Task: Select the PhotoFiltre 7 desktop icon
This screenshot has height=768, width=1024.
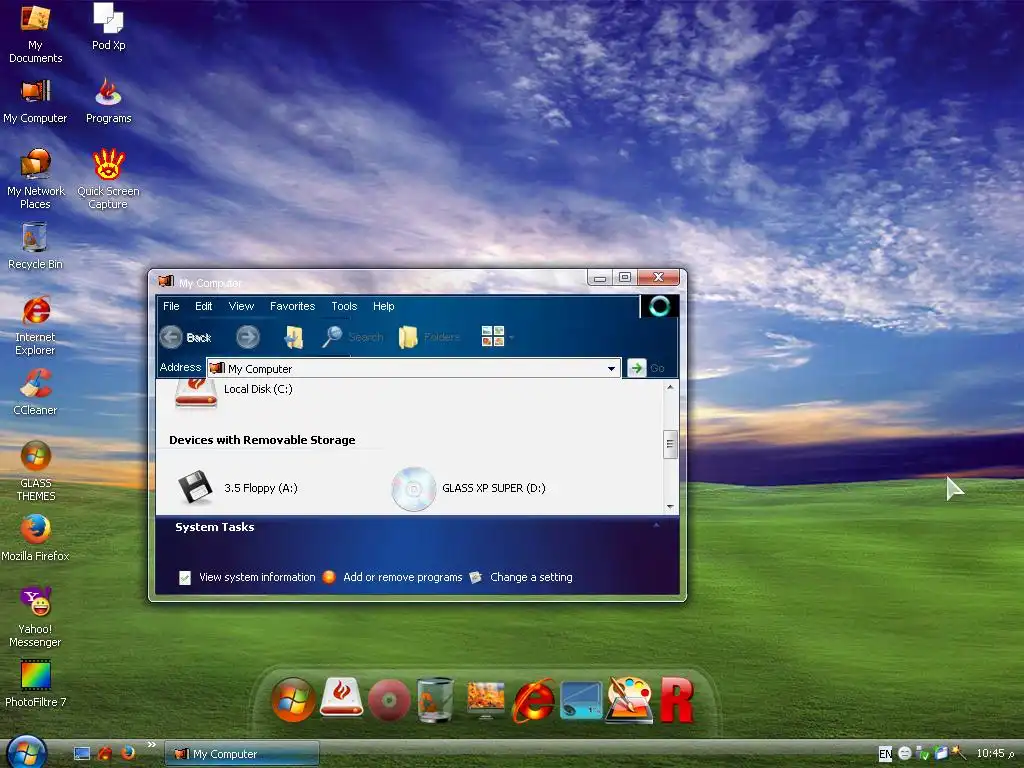Action: pos(35,684)
